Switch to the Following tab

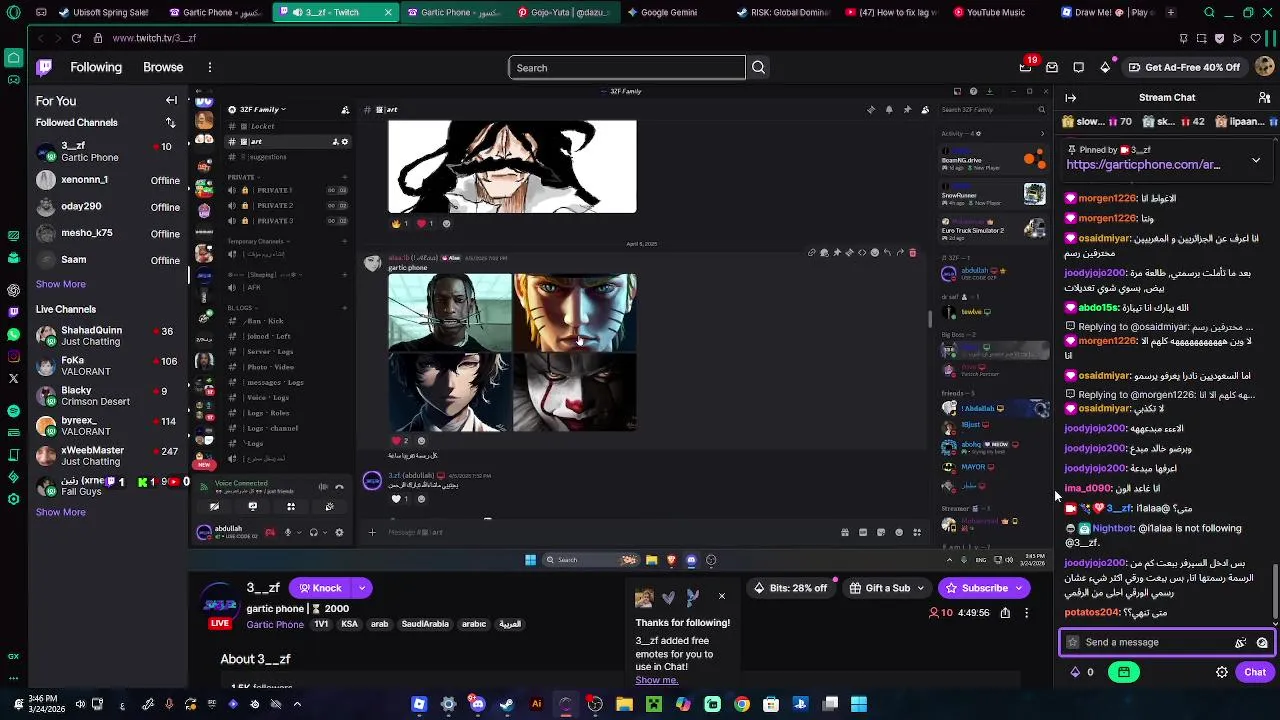coord(96,67)
